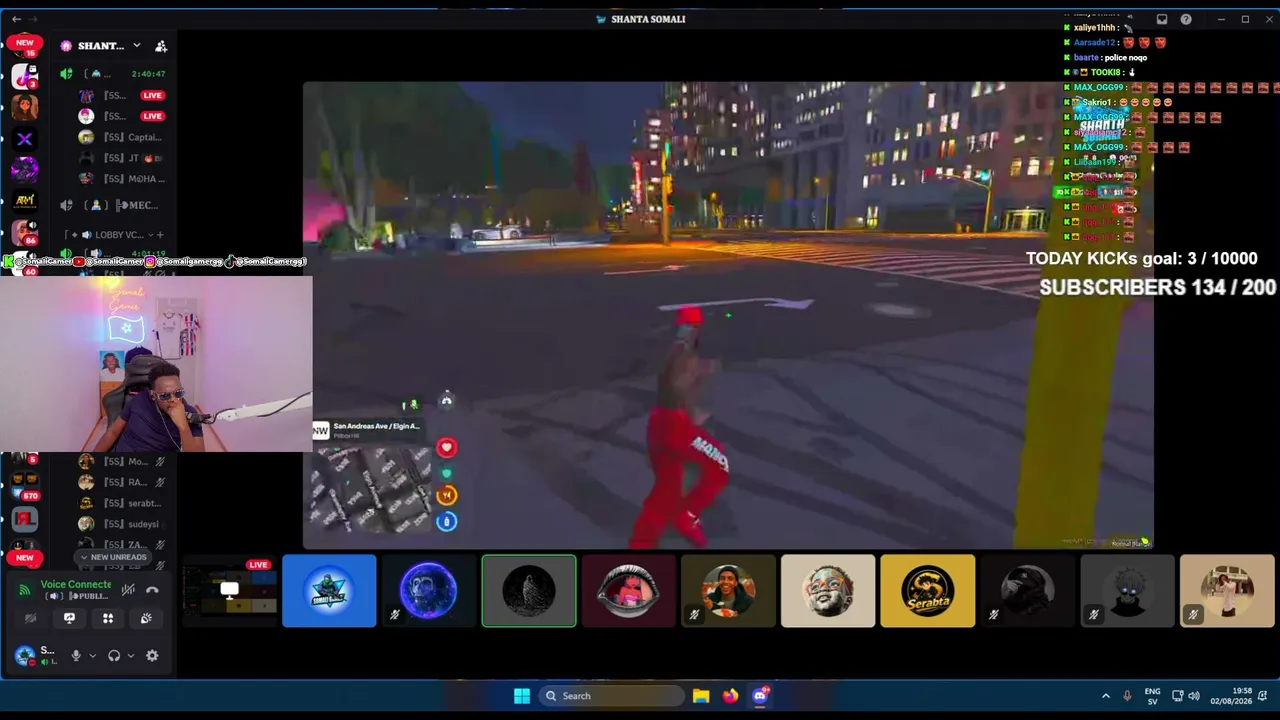The image size is (1280, 720).
Task: Toggle camera in voice panel
Action: (31, 619)
